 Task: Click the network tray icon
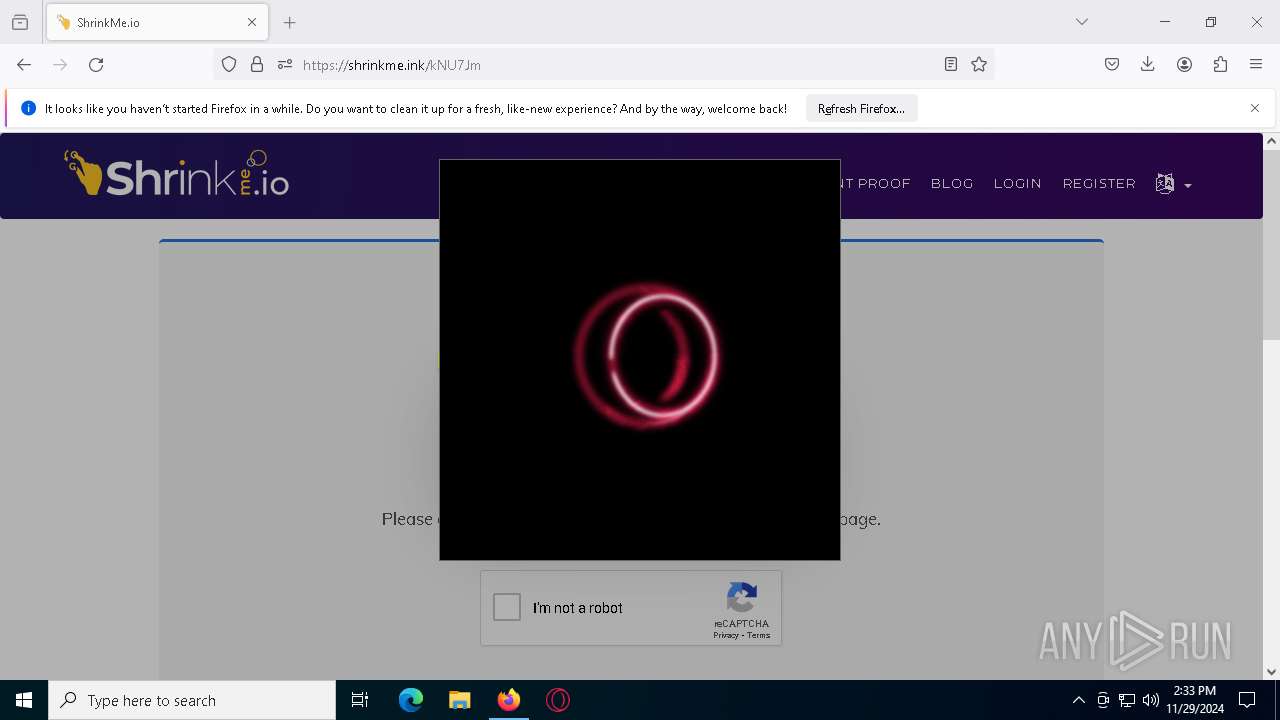click(1127, 700)
